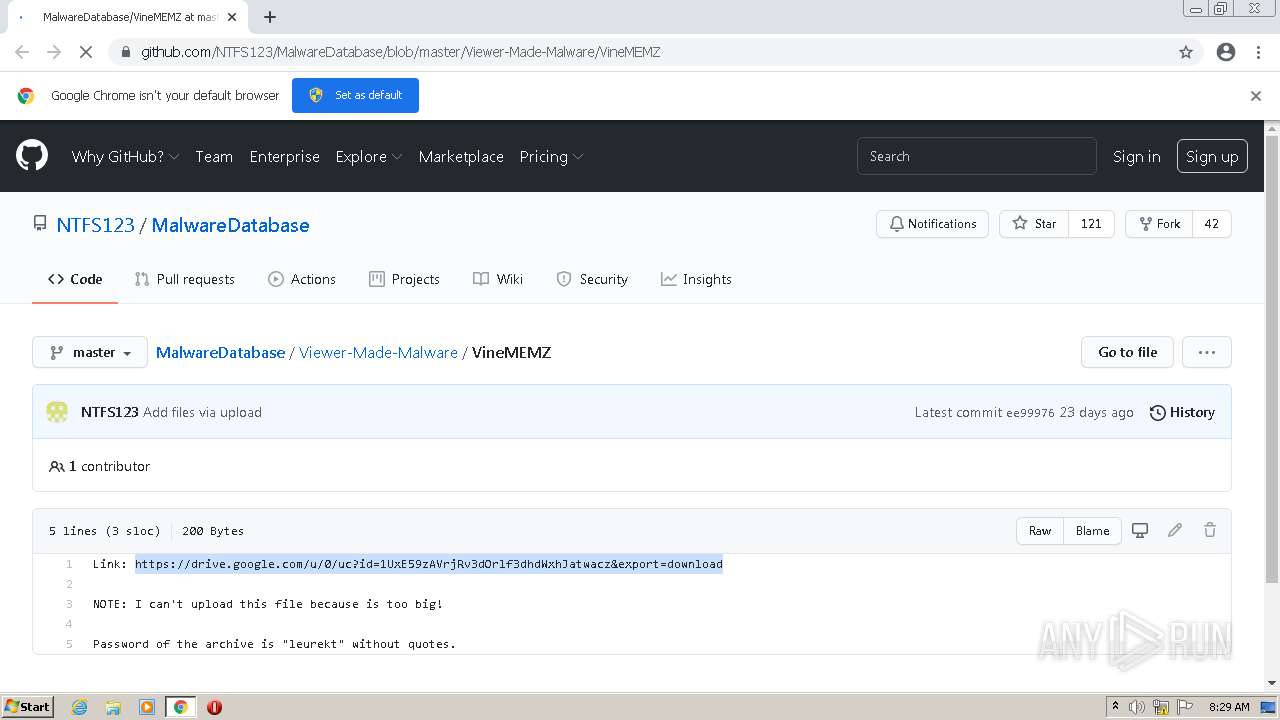Open the commit History
Screen dimensions: 1280x720
1182,412
